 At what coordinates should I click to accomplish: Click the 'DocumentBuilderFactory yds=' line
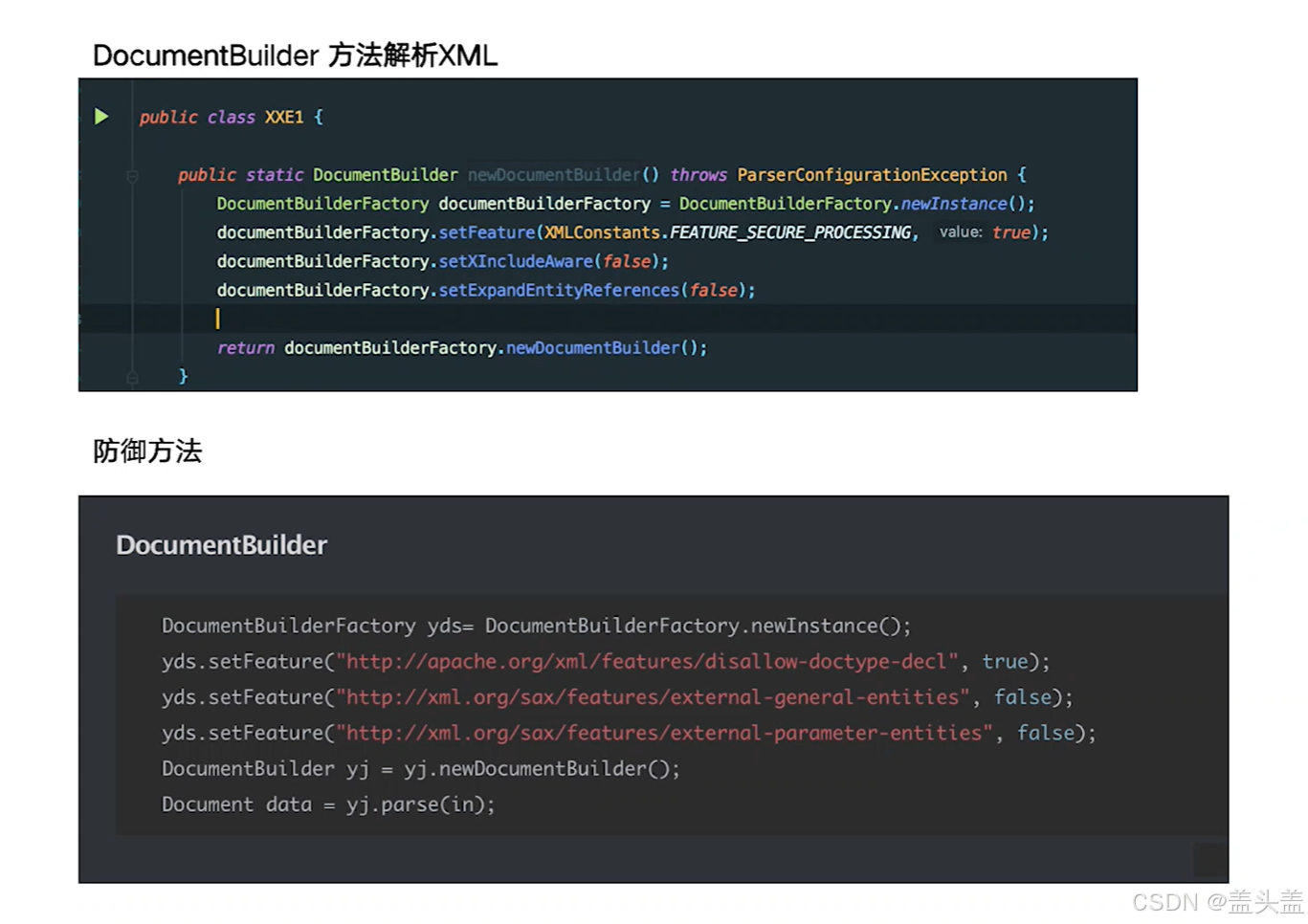536,626
